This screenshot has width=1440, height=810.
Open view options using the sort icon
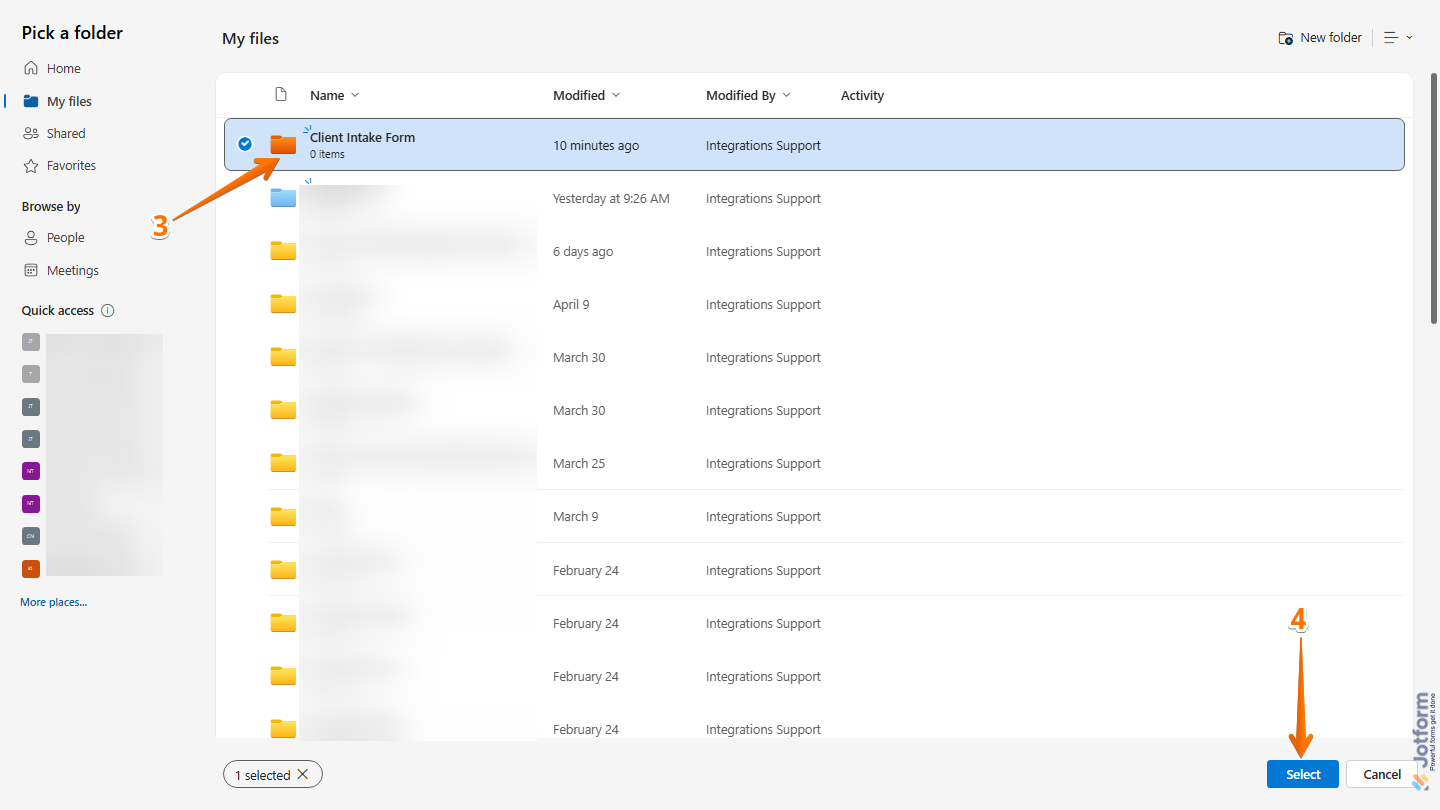tap(1393, 37)
